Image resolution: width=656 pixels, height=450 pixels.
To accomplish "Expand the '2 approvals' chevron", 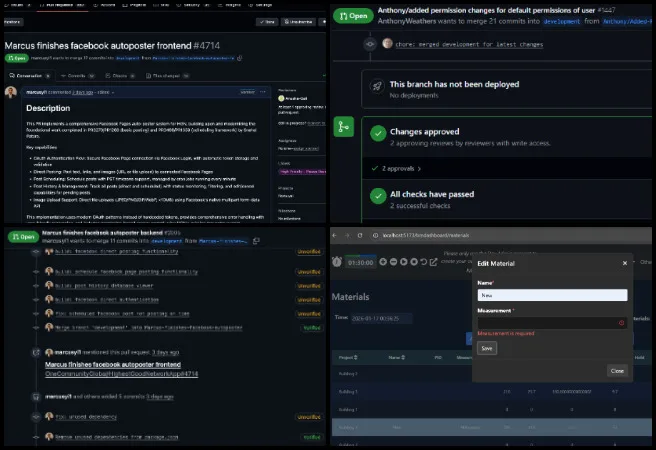I will (419, 169).
